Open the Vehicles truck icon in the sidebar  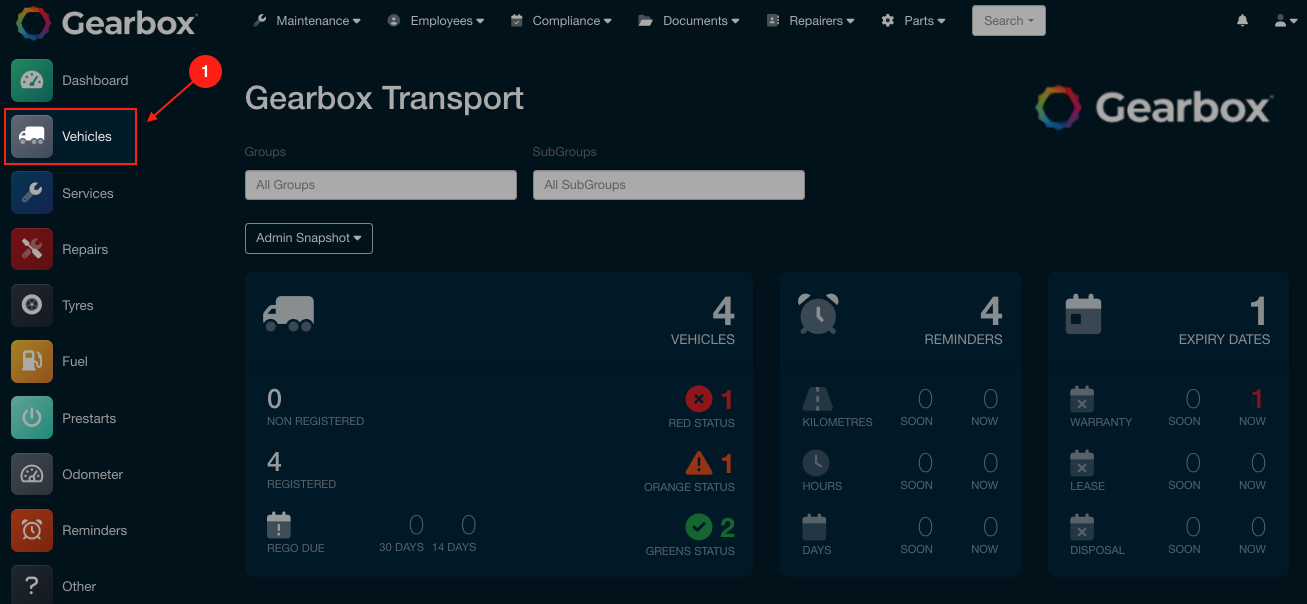click(x=32, y=136)
